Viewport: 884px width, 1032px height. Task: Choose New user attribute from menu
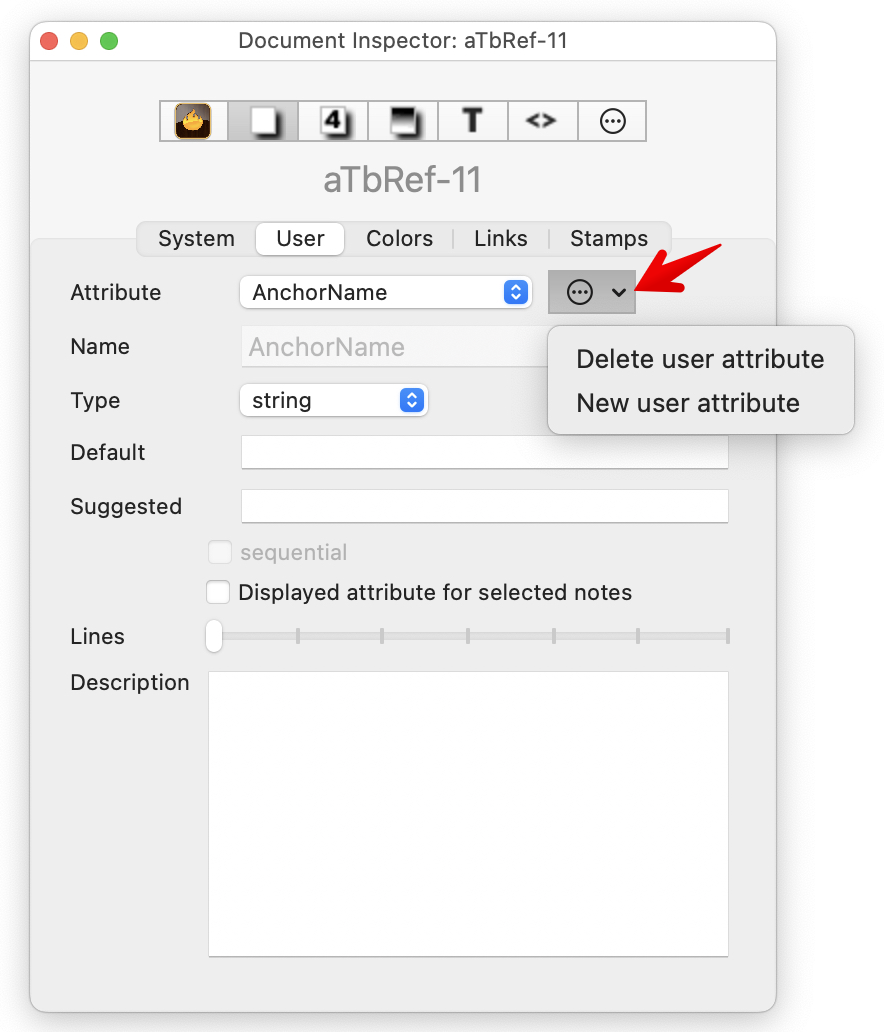point(688,403)
